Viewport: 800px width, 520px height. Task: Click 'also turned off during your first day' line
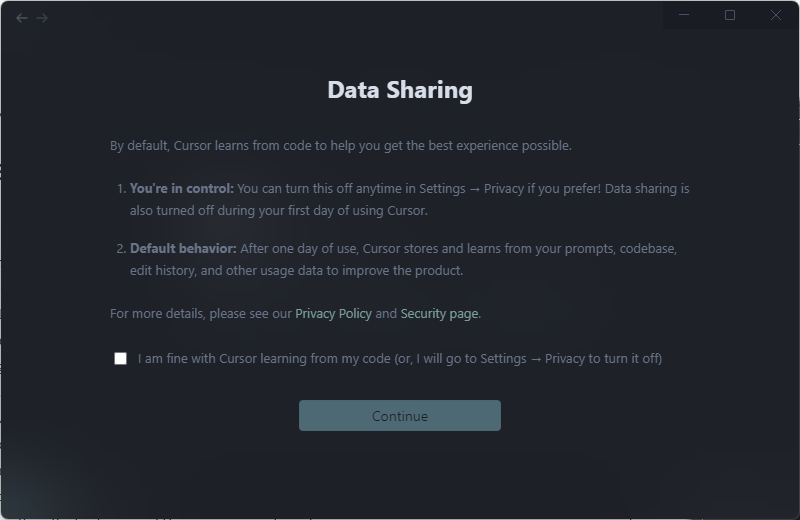tap(279, 211)
